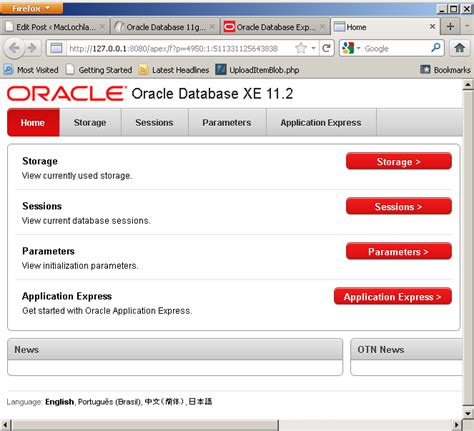Click the horizontal scrollbar right arrow
This screenshot has width=474, height=431.
click(456, 425)
